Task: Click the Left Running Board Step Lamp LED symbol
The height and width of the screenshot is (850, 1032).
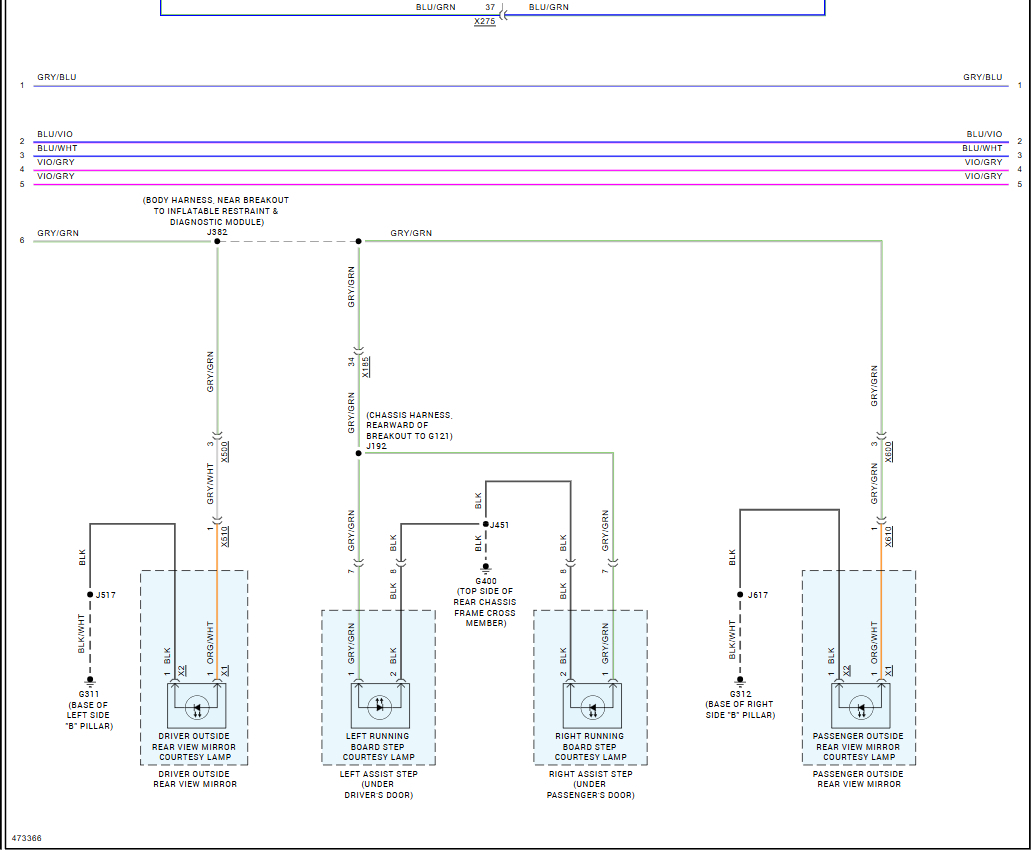Action: [x=379, y=708]
